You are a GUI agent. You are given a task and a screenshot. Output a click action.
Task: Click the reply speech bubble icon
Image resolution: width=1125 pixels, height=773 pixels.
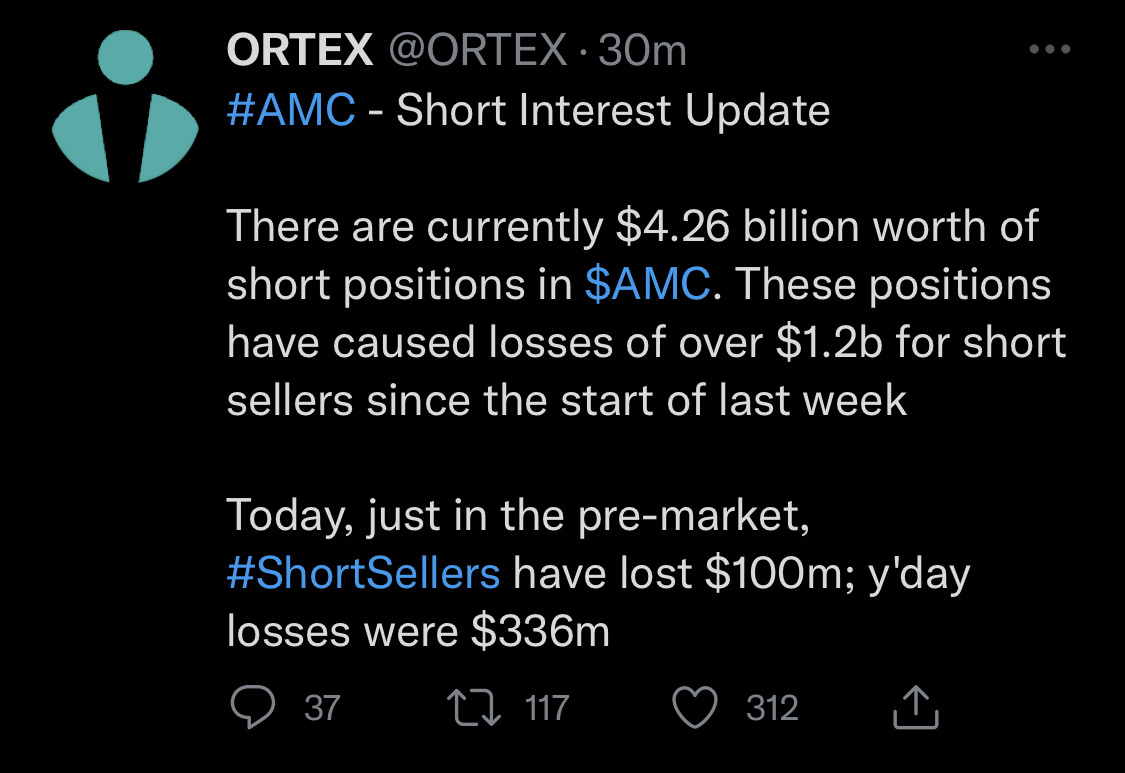coord(253,707)
